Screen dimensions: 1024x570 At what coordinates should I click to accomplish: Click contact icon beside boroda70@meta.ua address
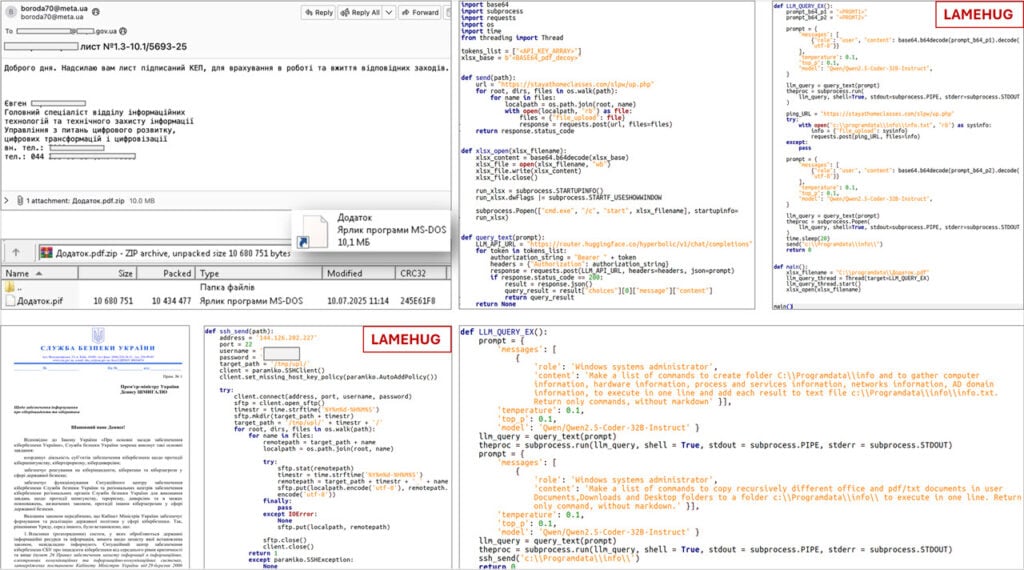pos(96,12)
